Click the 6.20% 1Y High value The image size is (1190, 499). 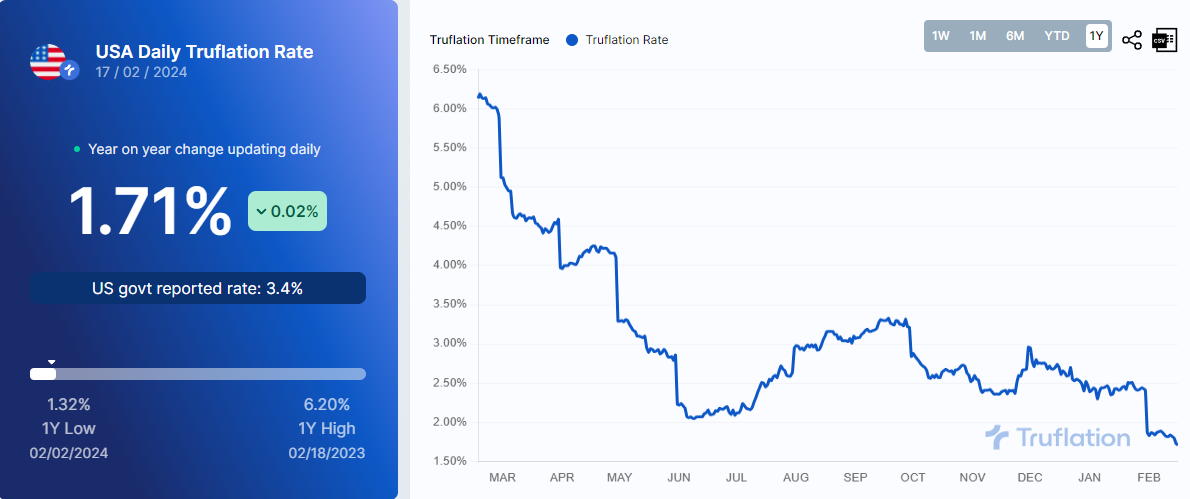point(327,404)
